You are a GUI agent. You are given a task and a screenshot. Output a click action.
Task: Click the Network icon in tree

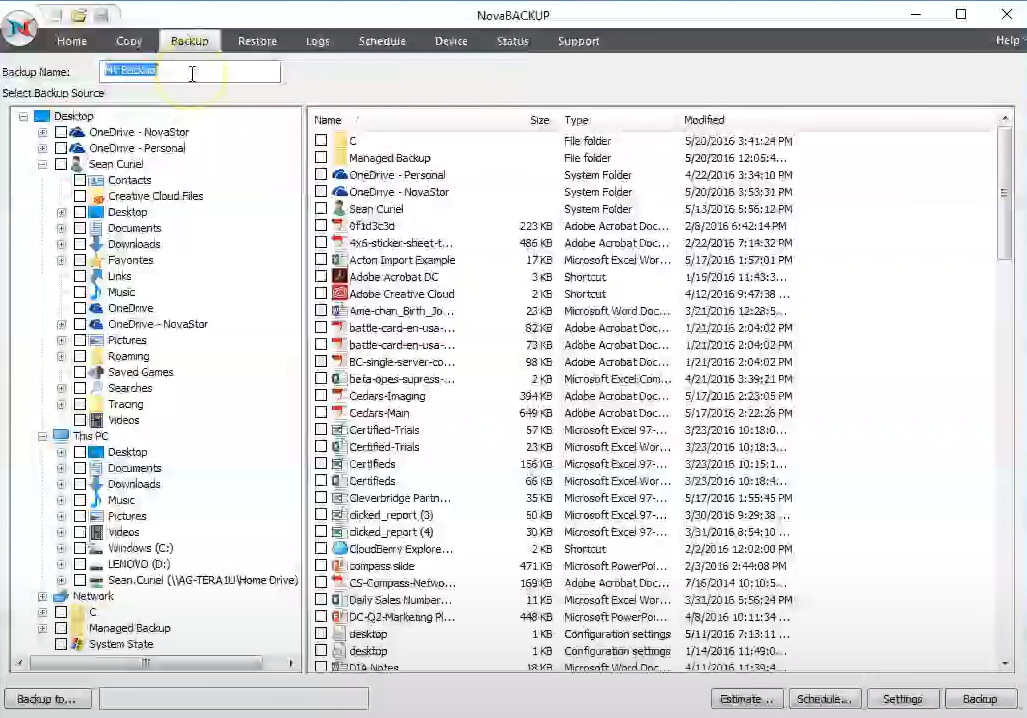click(61, 596)
